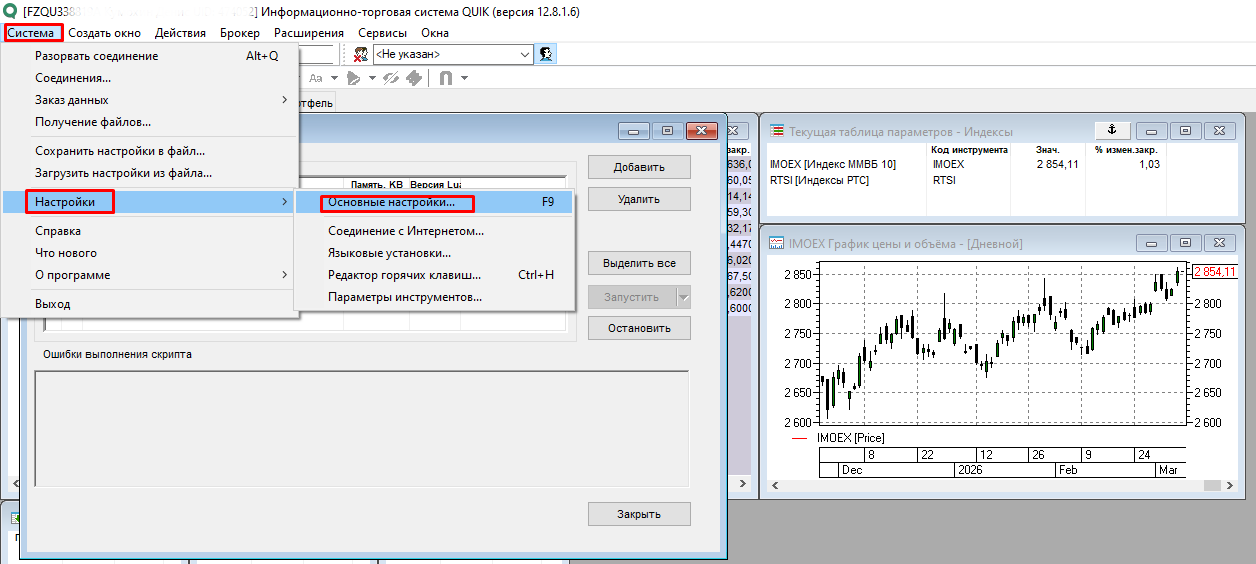This screenshot has height=564, width=1256.
Task: Click the magnet icon in the toolbar
Action: [445, 78]
